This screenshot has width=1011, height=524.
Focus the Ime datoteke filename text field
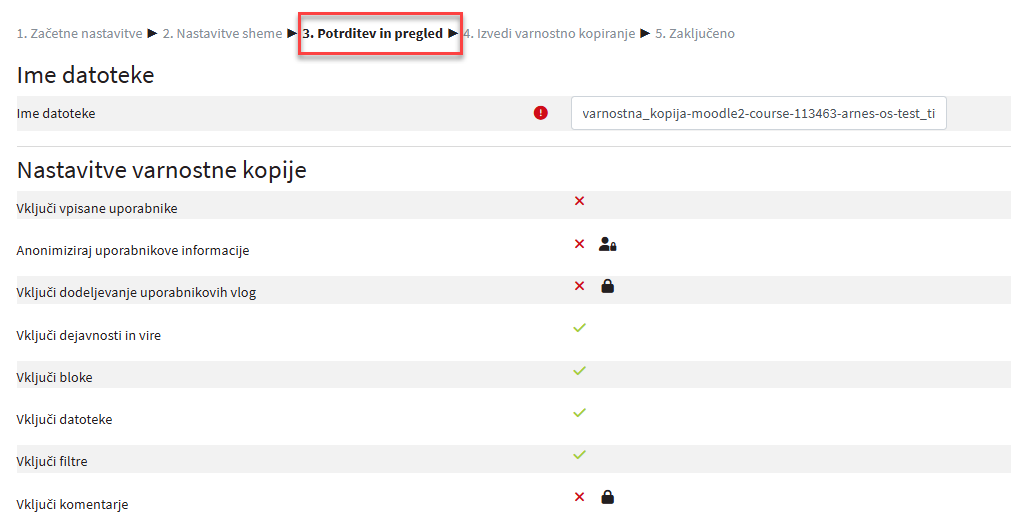[758, 114]
